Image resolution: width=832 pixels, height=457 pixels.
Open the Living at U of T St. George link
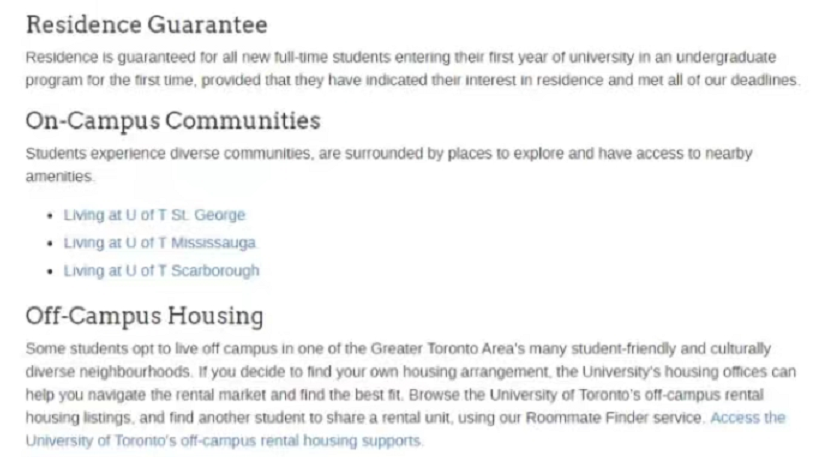pyautogui.click(x=154, y=215)
